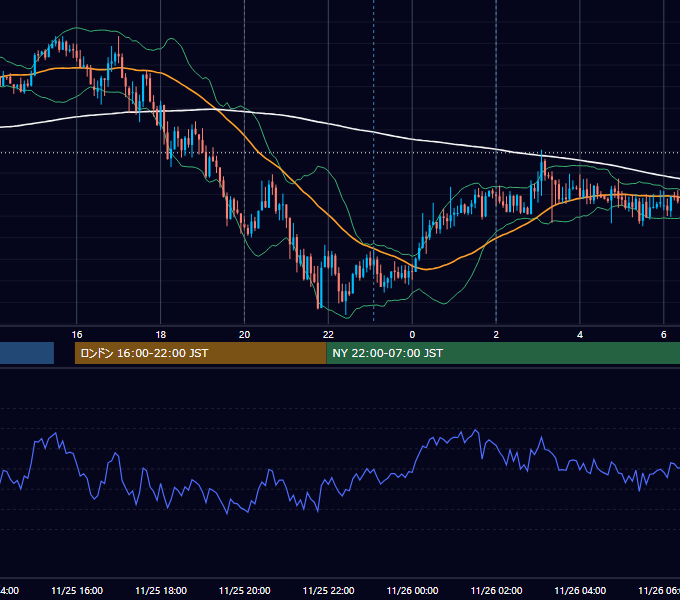Click the hour label 0 on upper time axis
This screenshot has height=600, width=680.
point(412,335)
